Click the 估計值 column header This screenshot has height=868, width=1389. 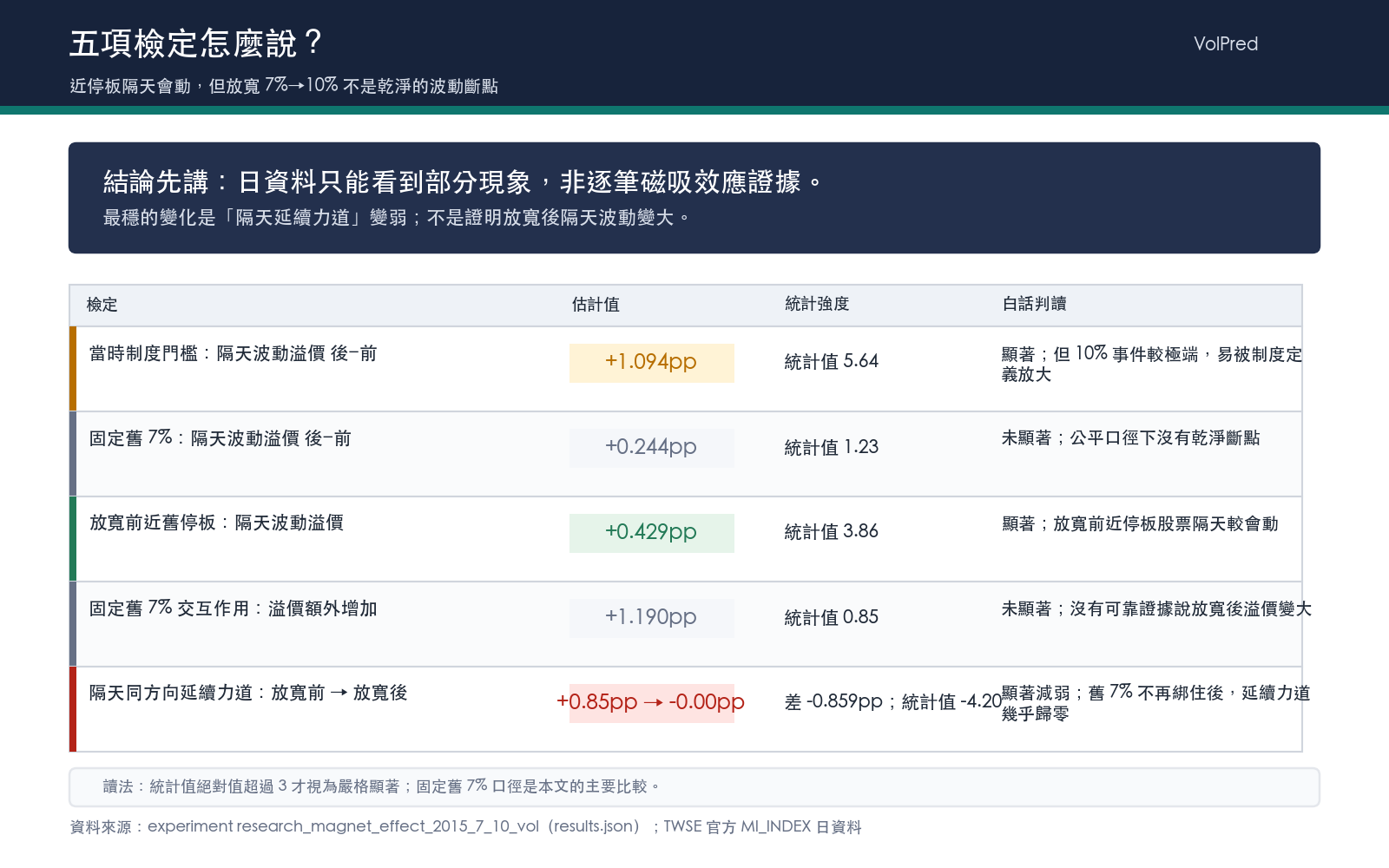(596, 305)
